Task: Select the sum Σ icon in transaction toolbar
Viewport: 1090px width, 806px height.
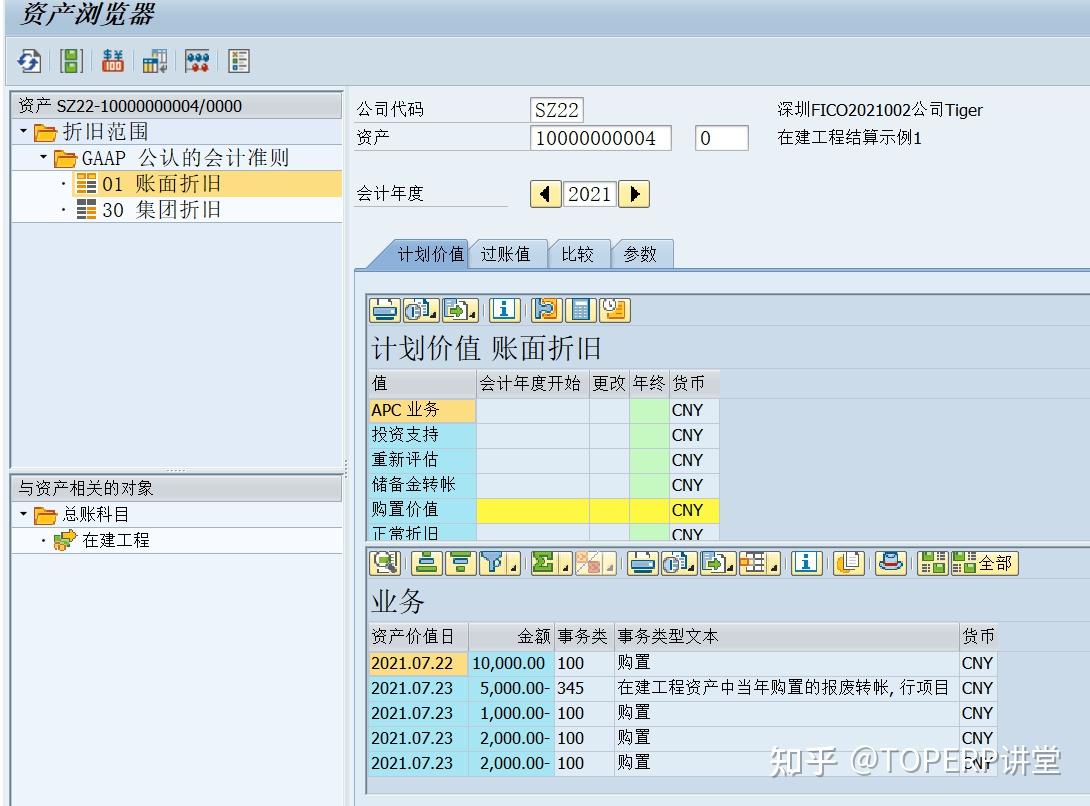Action: pyautogui.click(x=543, y=563)
